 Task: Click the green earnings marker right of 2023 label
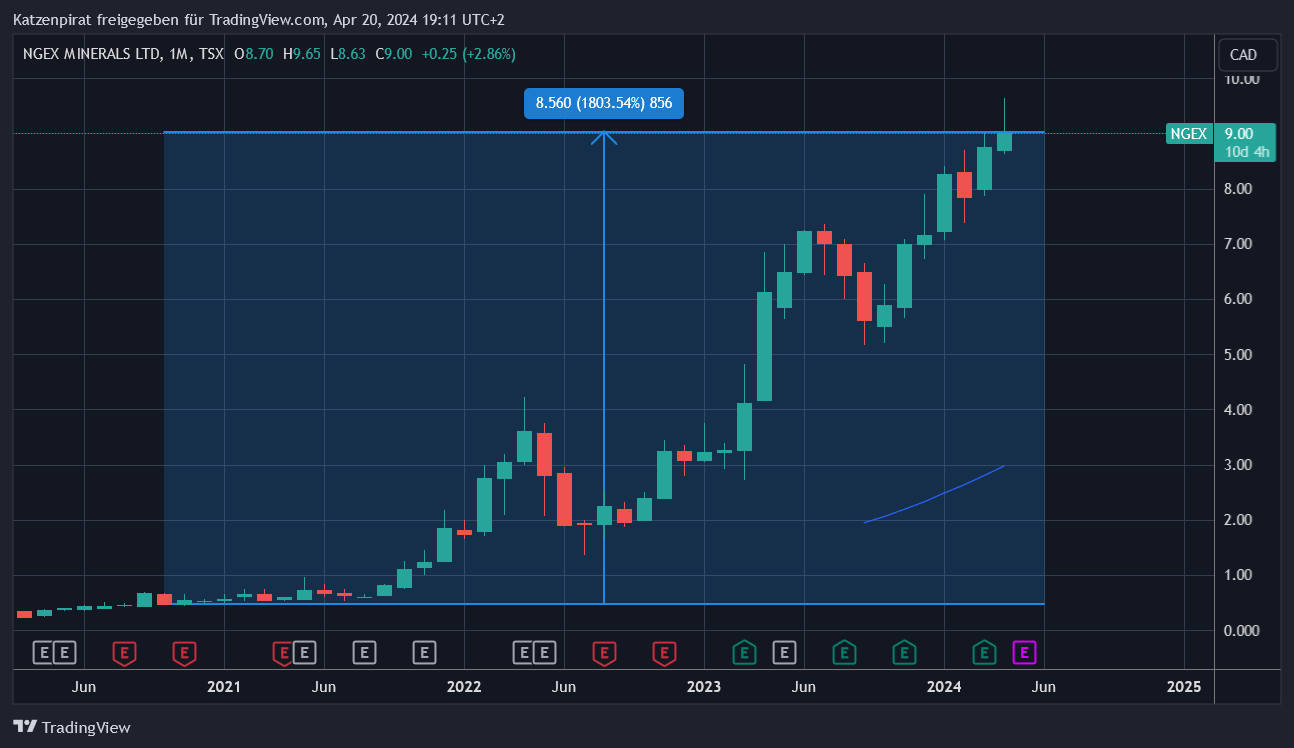click(x=744, y=653)
